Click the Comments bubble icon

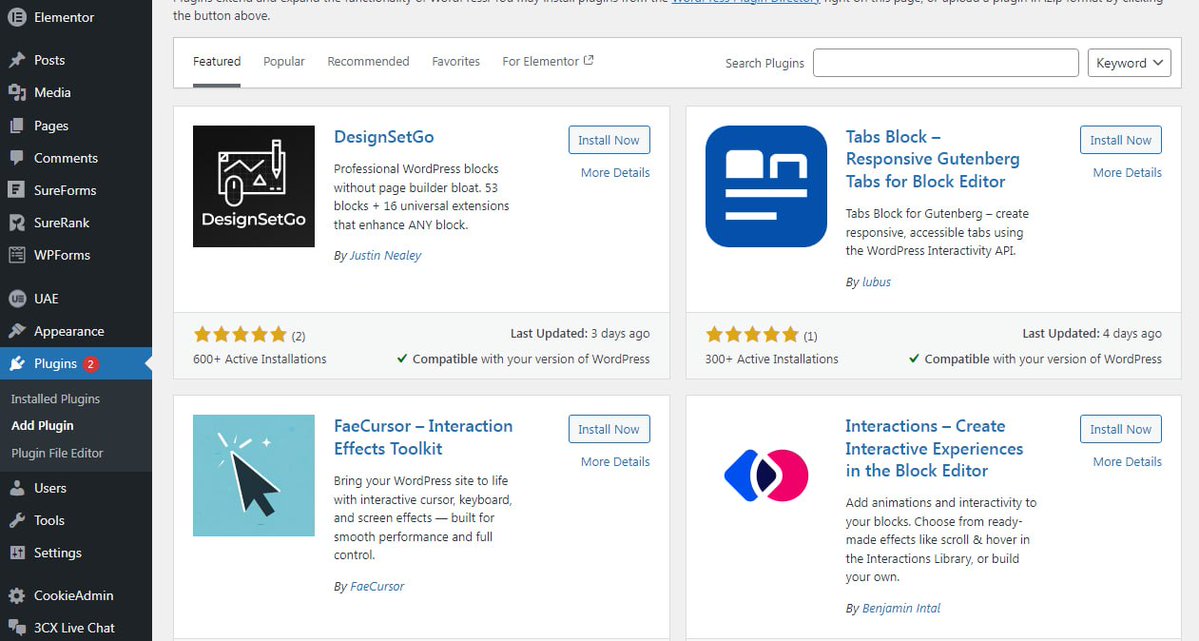pyautogui.click(x=17, y=158)
